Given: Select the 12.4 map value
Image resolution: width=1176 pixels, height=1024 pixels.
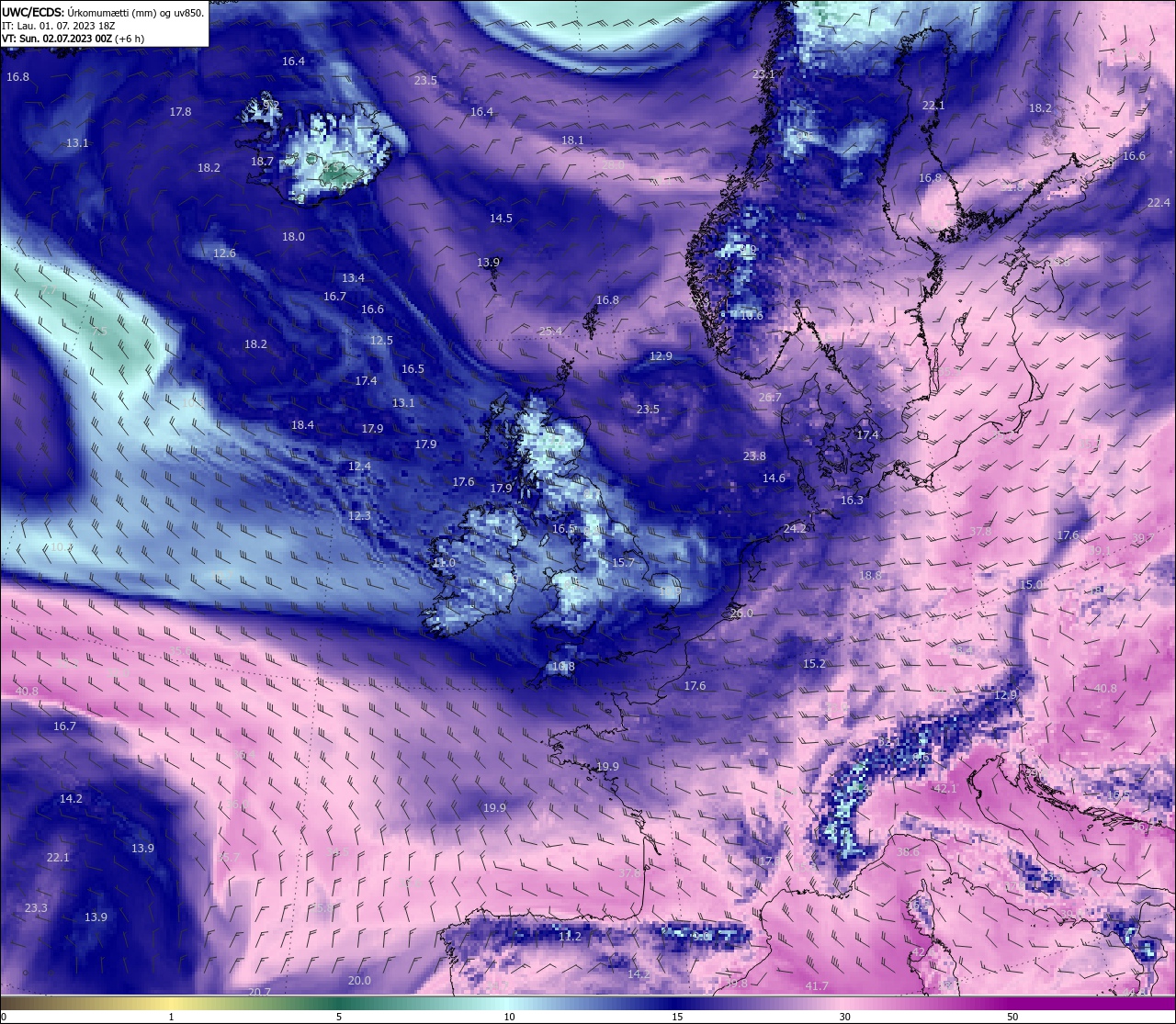Looking at the screenshot, I should (359, 467).
